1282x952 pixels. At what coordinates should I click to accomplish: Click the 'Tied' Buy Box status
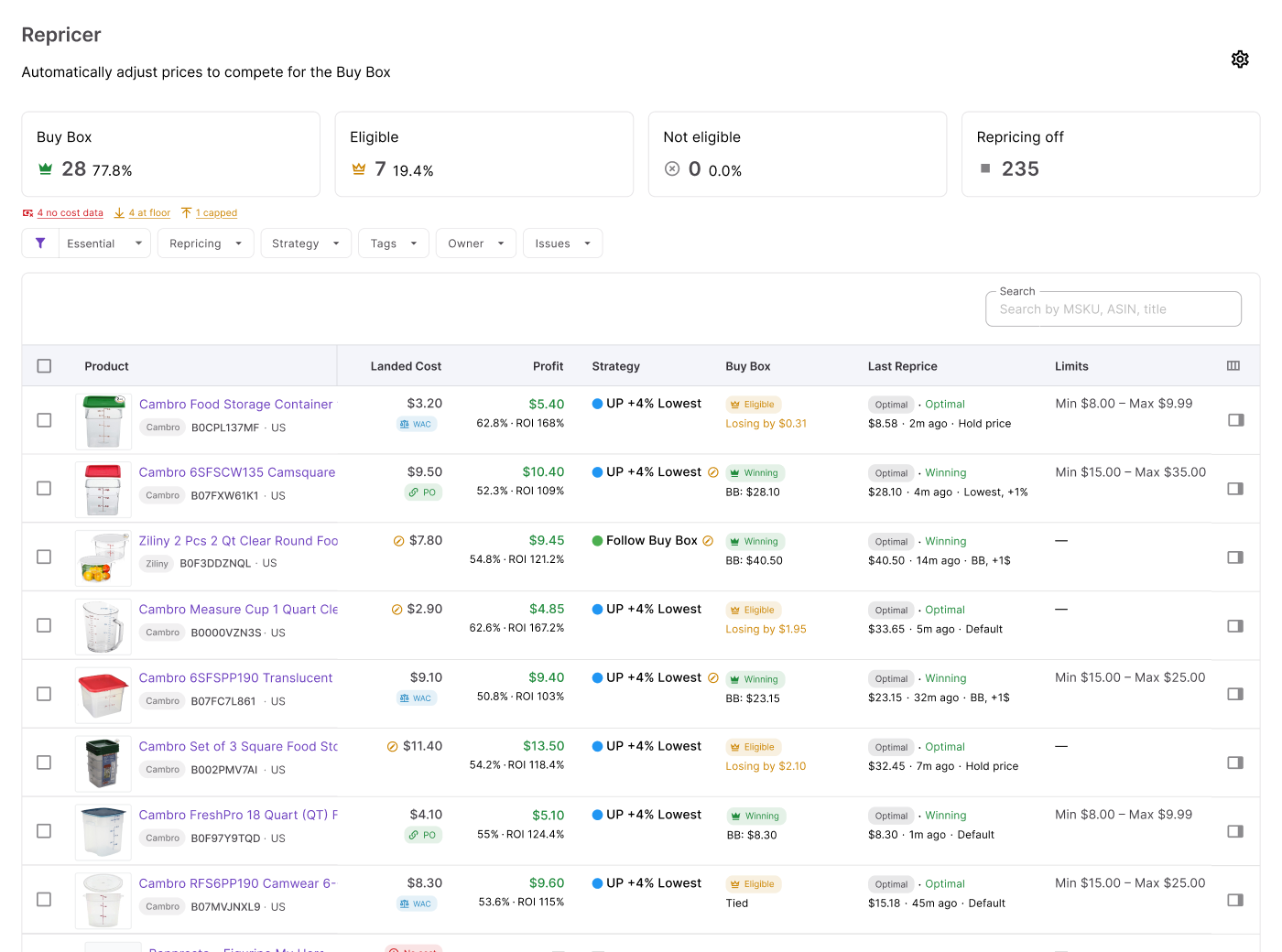pos(737,903)
